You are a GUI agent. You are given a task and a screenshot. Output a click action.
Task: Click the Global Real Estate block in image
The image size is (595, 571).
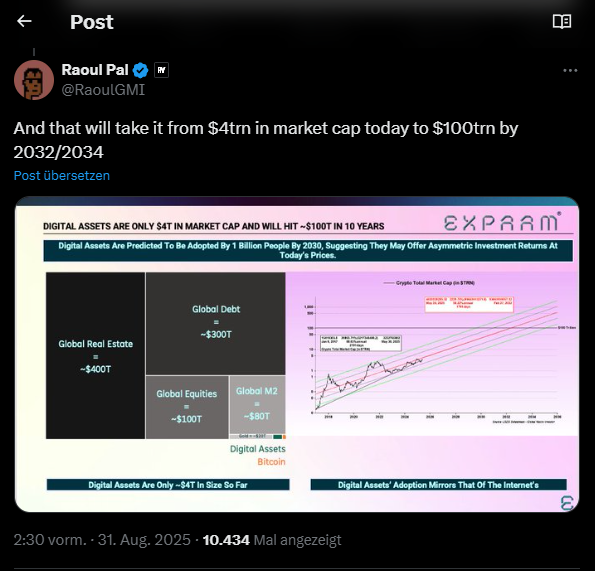[96, 355]
